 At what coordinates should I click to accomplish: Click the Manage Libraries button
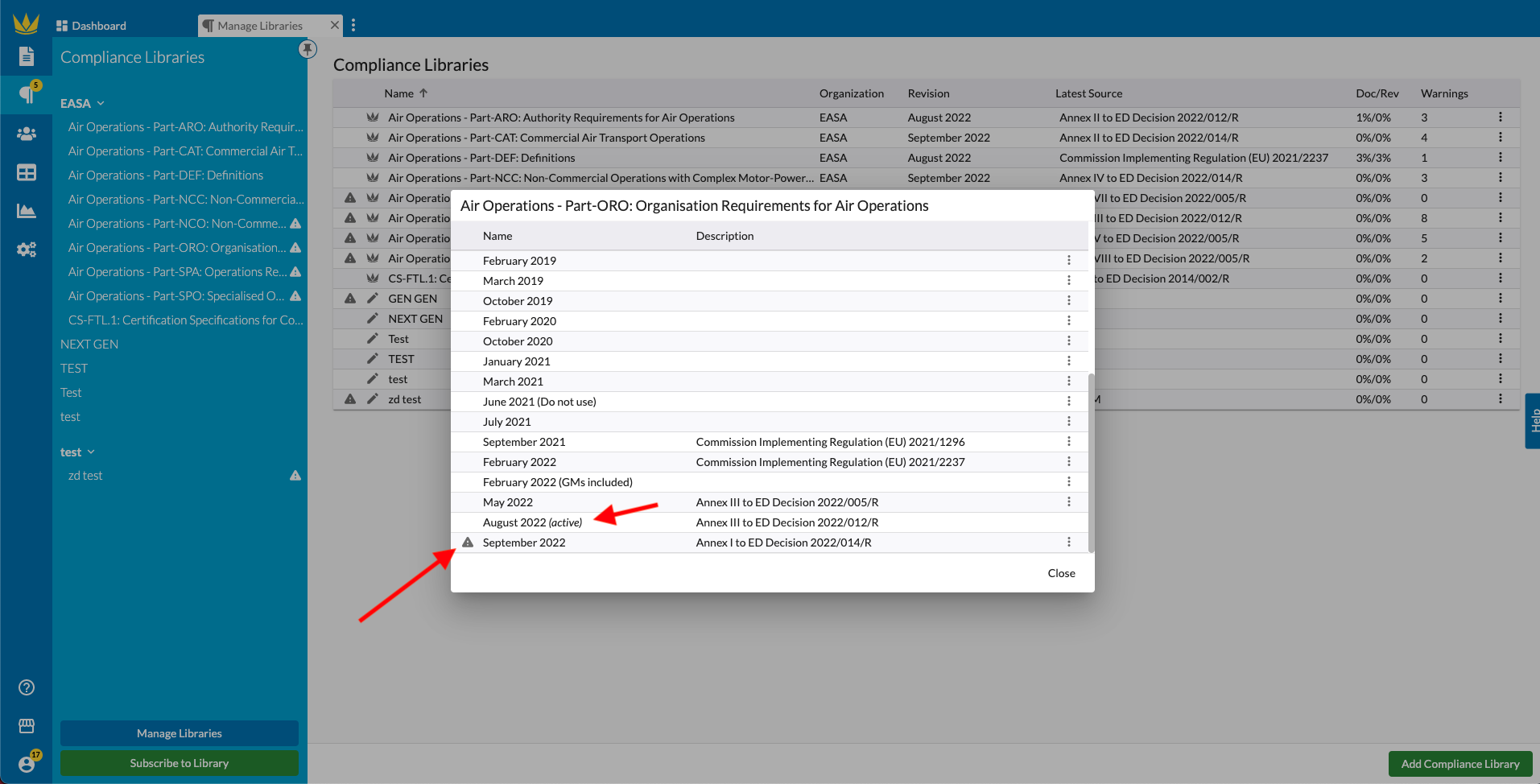click(180, 733)
